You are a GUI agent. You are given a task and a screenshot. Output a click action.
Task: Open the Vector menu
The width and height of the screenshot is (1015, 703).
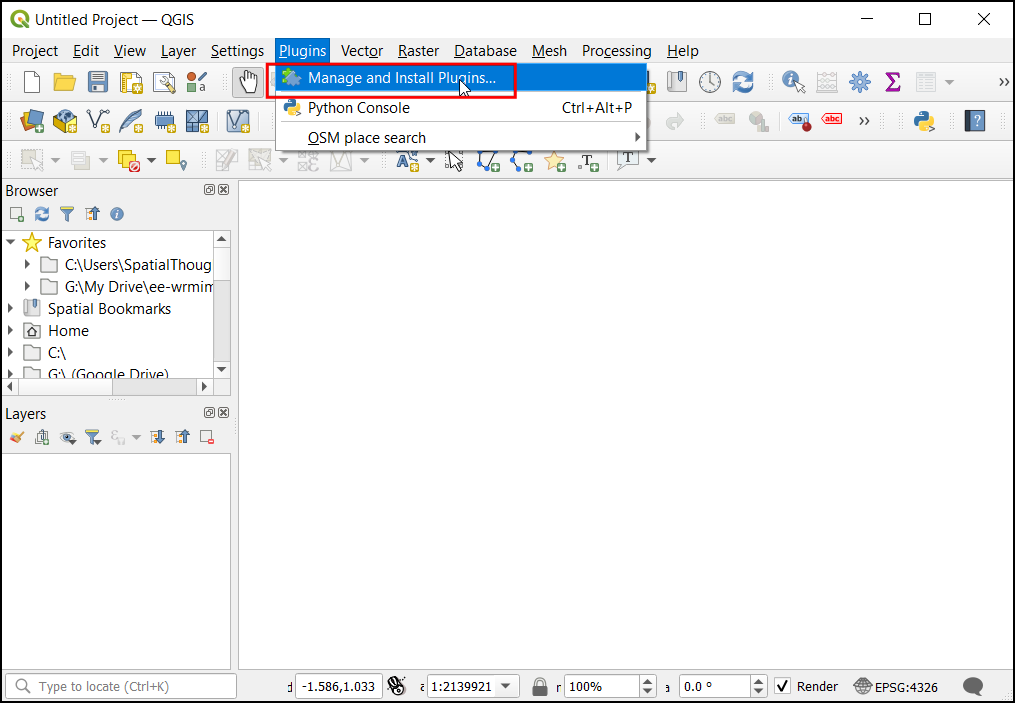tap(362, 50)
